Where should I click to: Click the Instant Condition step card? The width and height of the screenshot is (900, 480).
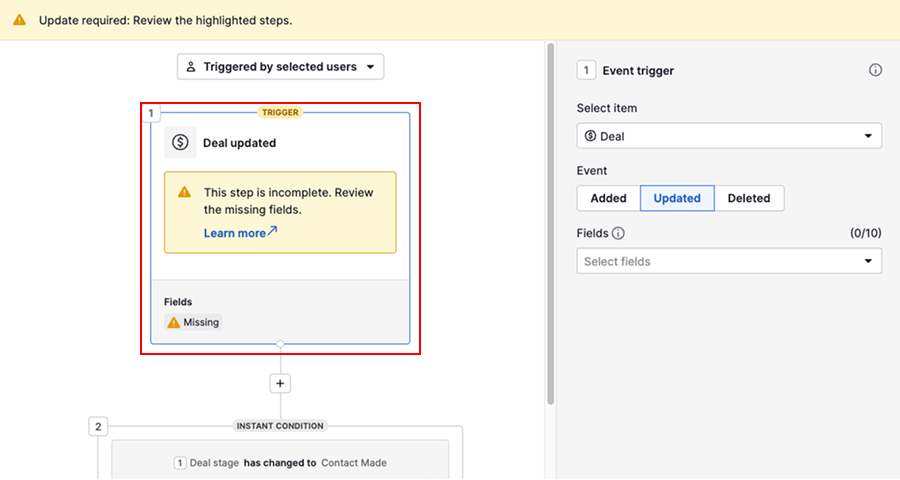point(280,462)
